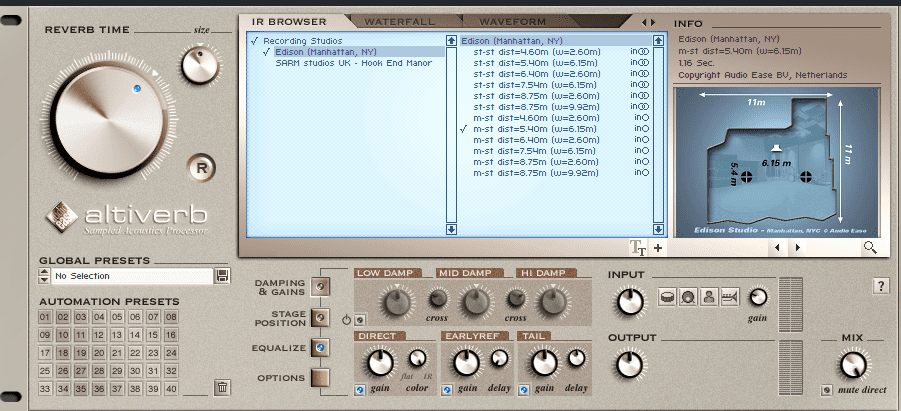901x411 pixels.
Task: Open the No Selection preset dropdown
Action: 132,276
